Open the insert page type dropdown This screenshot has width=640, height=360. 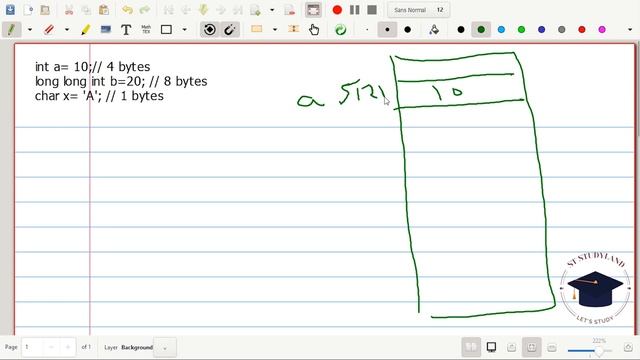tap(272, 10)
